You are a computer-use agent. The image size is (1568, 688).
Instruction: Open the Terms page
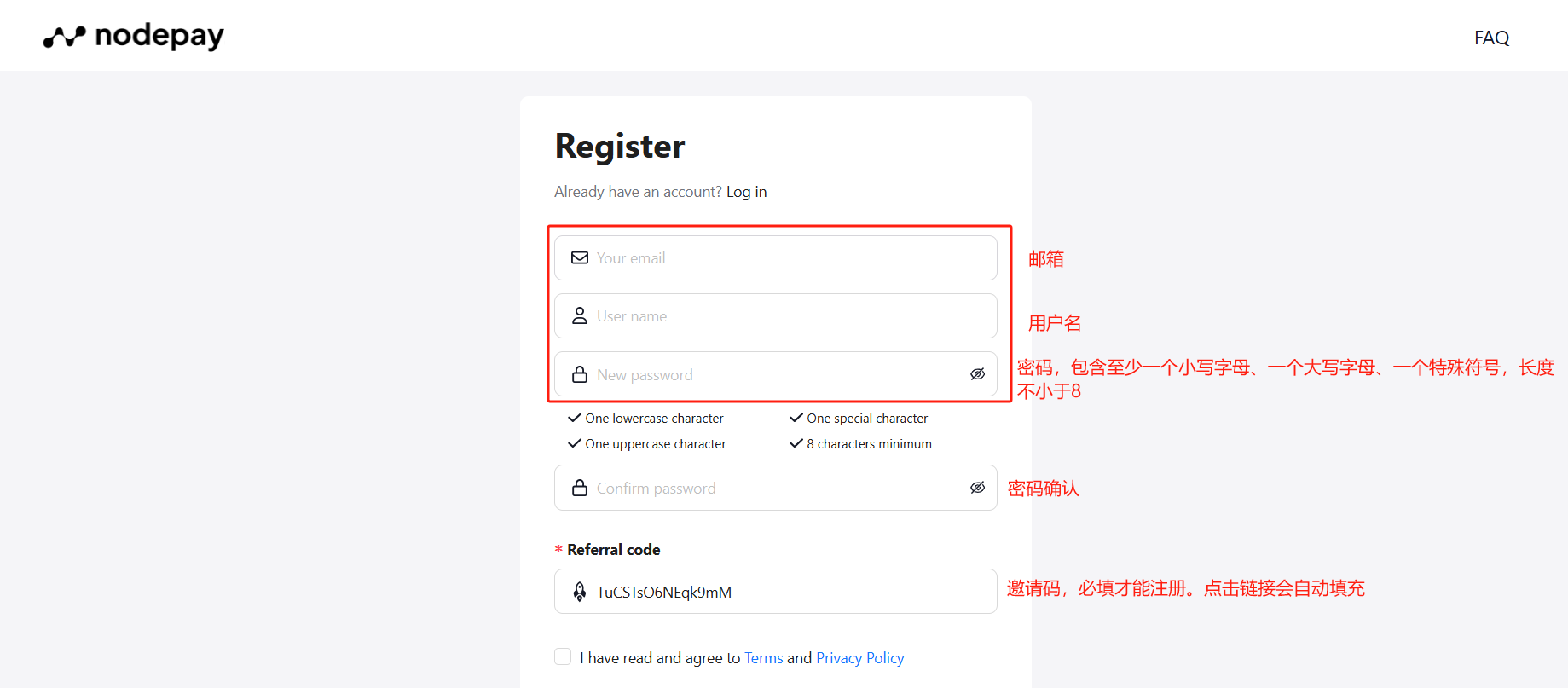click(x=763, y=657)
